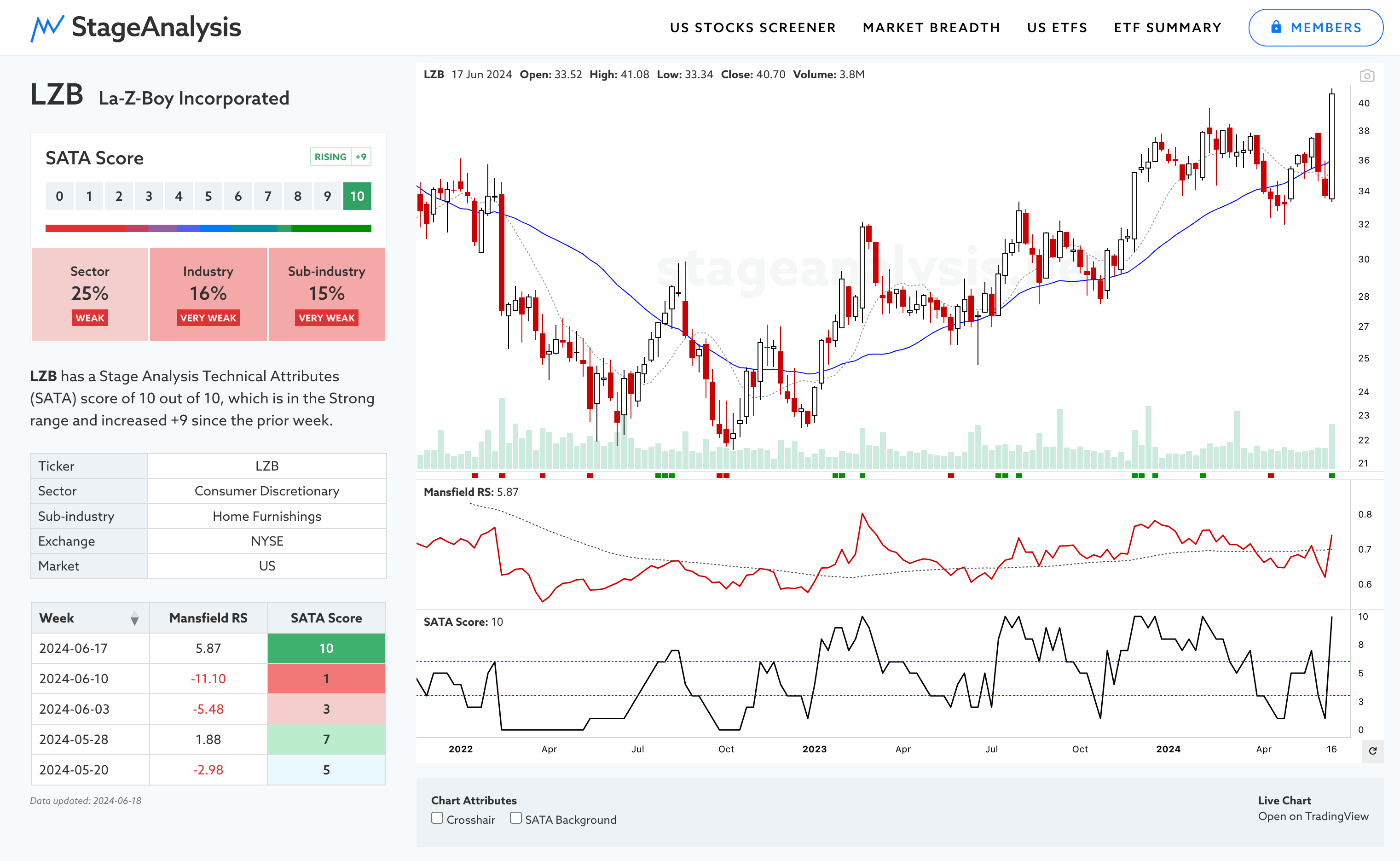Screen dimensions: 1400x861
Task: Enable the Crosshair checkbox
Action: coord(437,818)
